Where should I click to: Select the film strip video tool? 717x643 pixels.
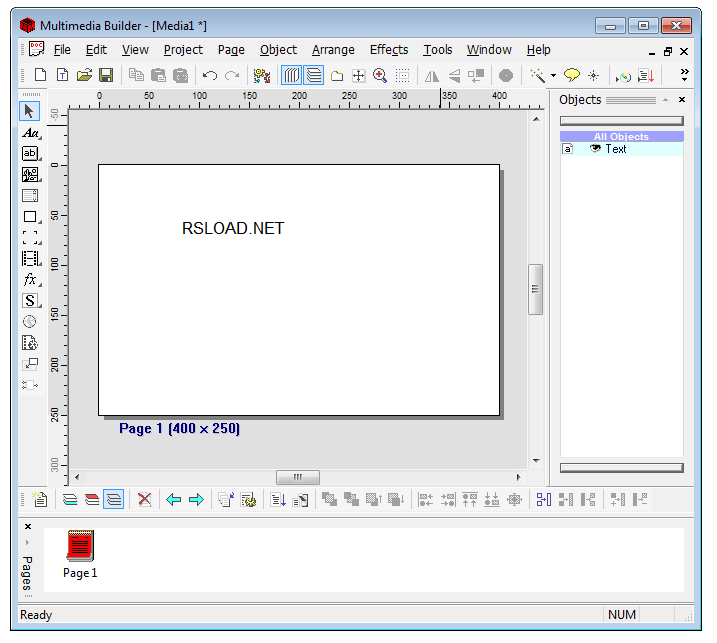coord(31,259)
